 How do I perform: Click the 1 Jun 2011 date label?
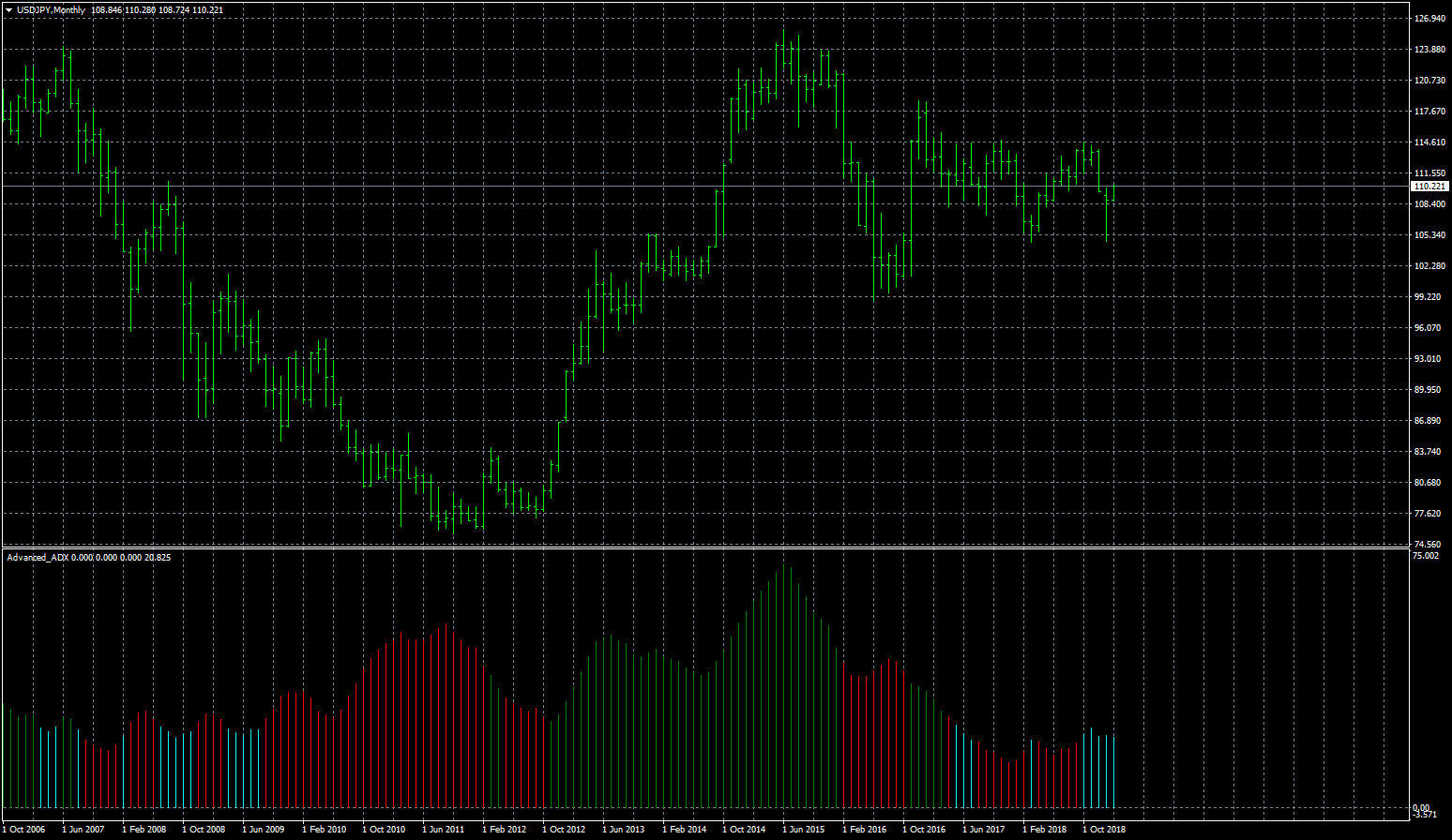pyautogui.click(x=444, y=830)
